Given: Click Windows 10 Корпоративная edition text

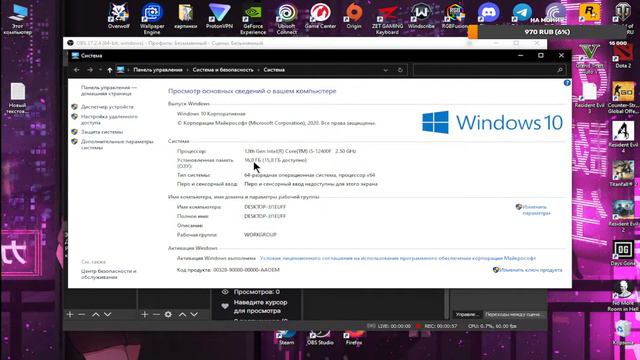Looking at the screenshot, I should (x=211, y=114).
